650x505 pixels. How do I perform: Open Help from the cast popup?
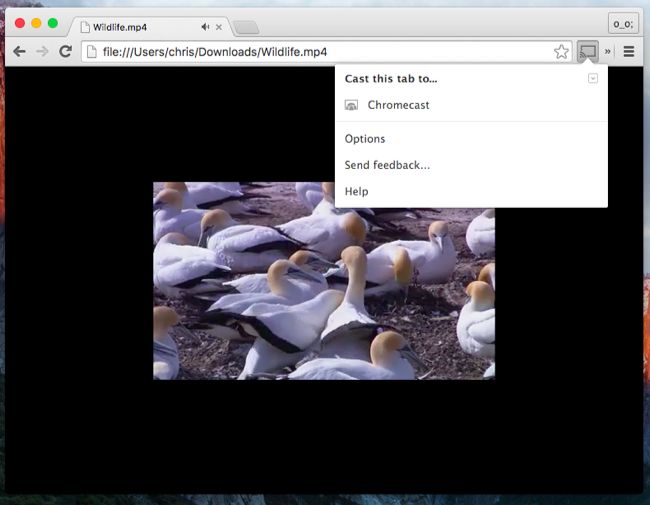(356, 191)
